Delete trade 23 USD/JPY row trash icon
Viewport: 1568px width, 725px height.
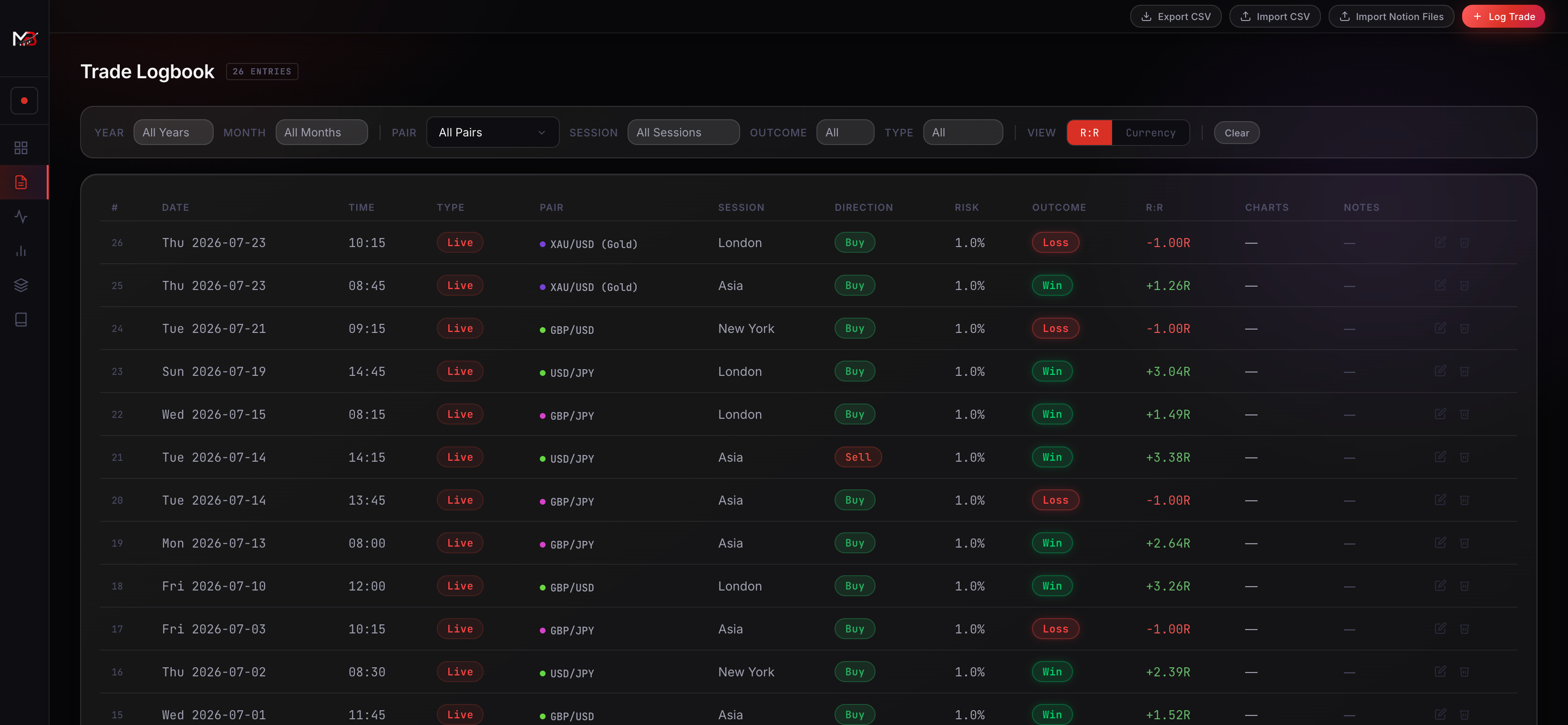[x=1465, y=372]
